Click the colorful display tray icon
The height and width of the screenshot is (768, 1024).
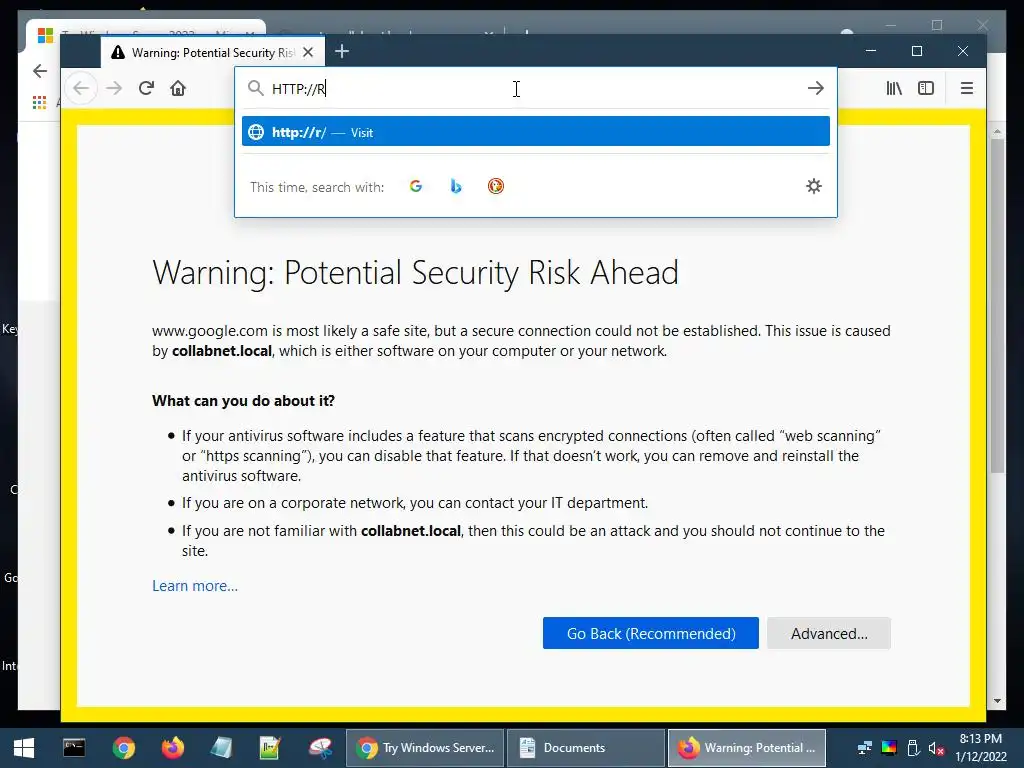tap(889, 748)
